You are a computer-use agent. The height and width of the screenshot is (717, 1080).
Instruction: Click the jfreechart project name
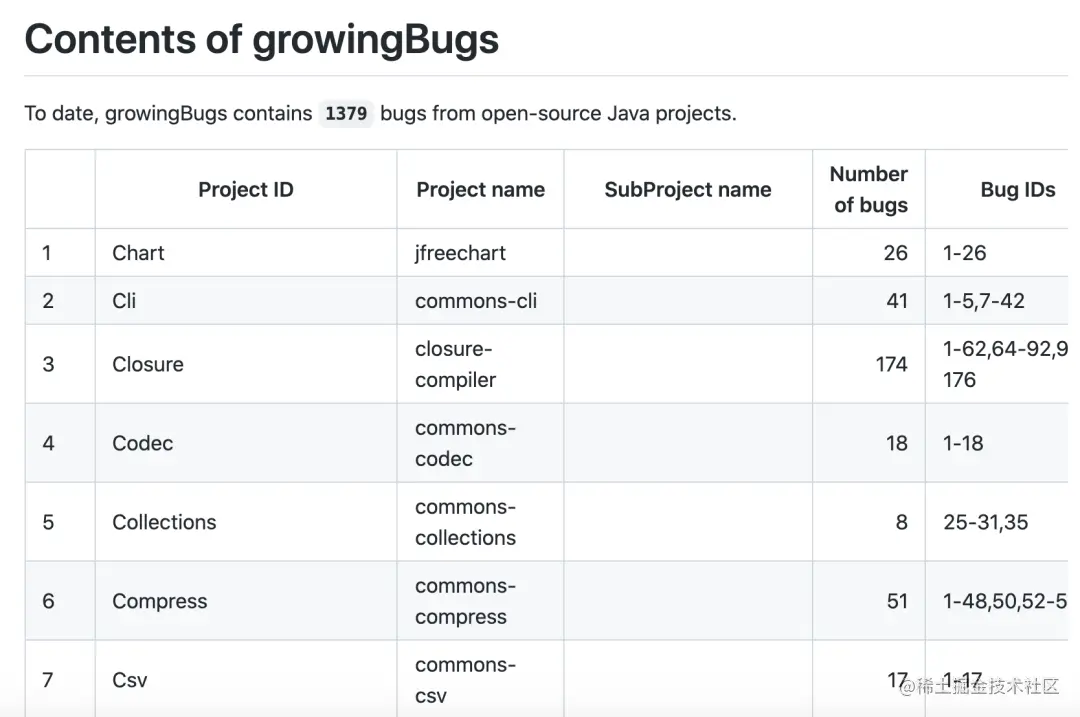(x=460, y=253)
